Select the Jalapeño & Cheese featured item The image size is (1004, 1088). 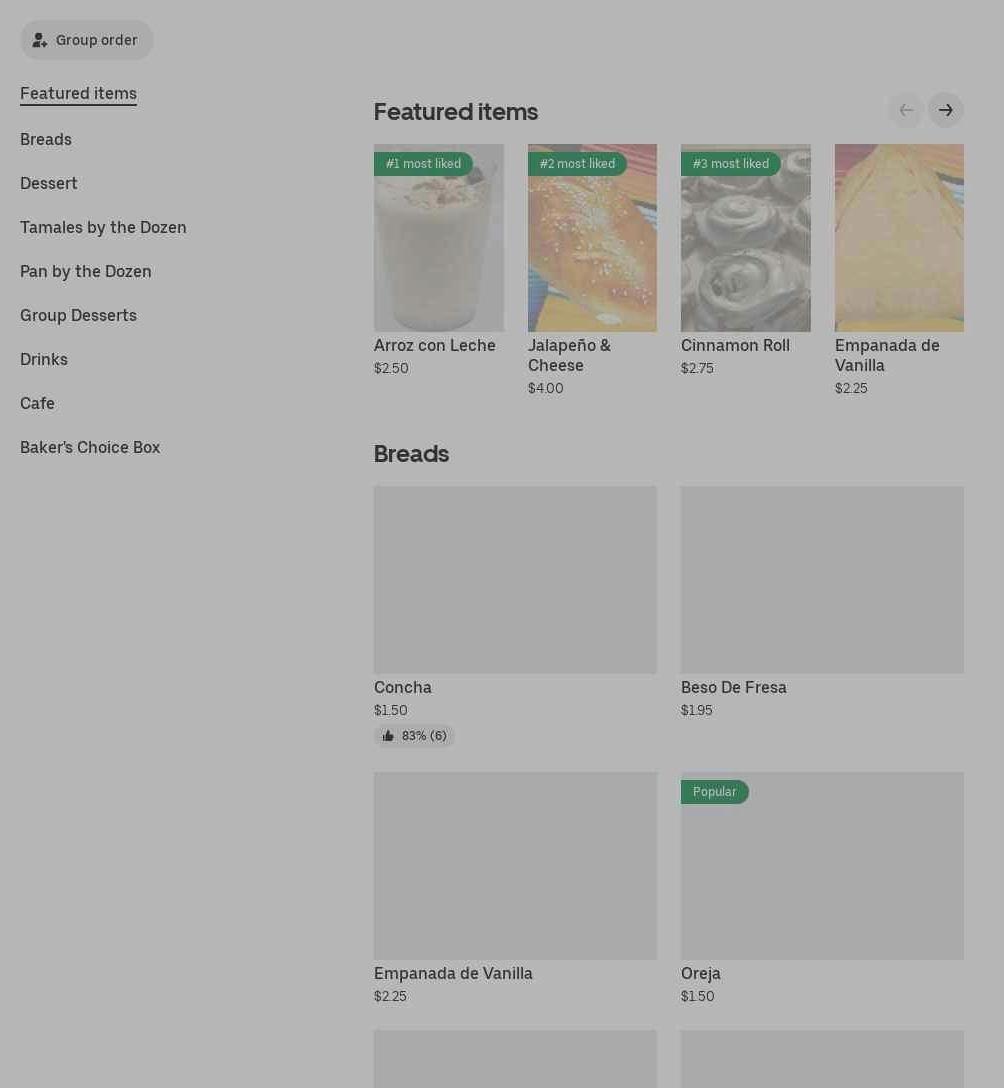(x=592, y=240)
